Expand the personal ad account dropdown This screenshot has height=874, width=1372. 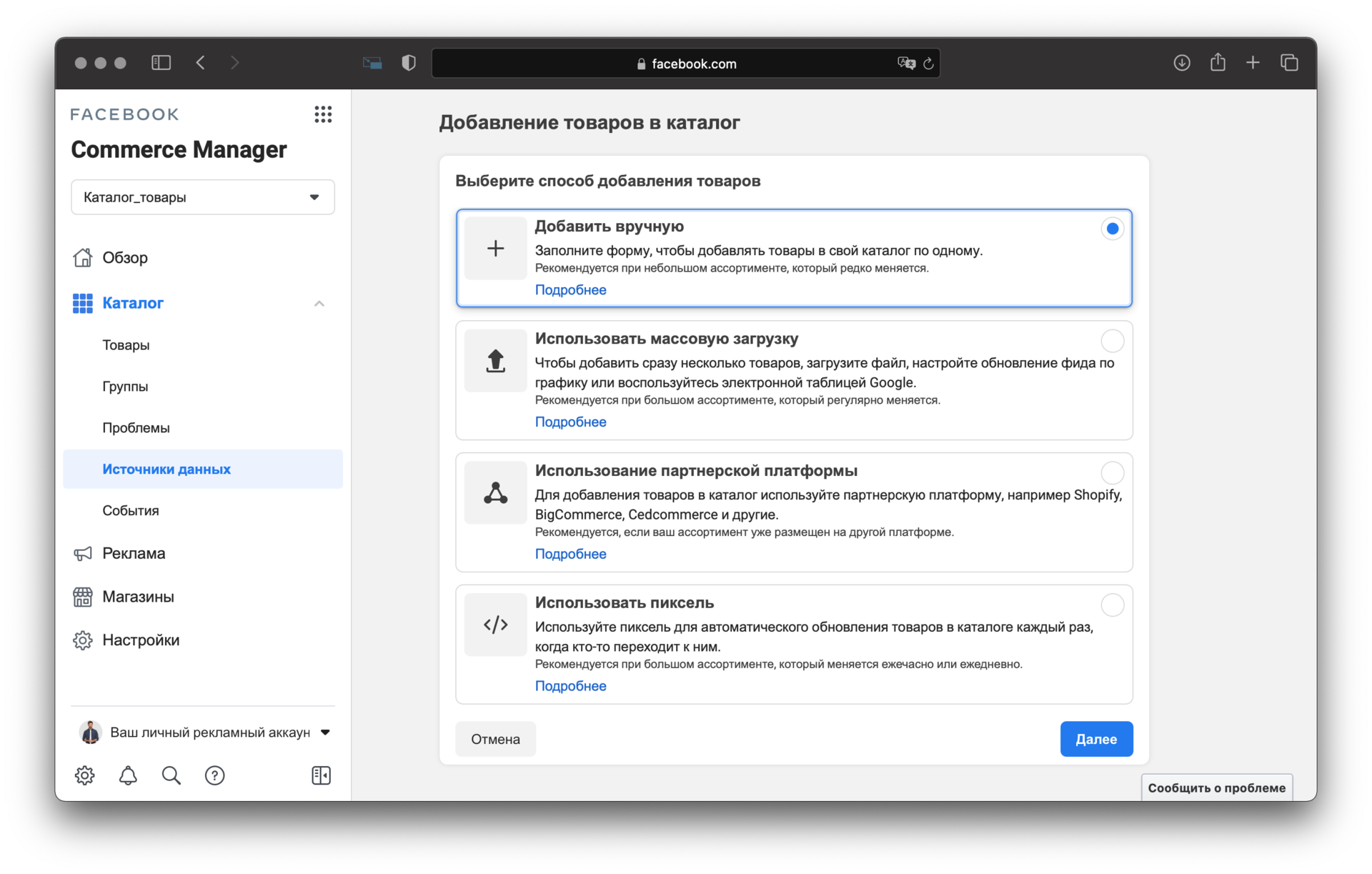pyautogui.click(x=325, y=733)
